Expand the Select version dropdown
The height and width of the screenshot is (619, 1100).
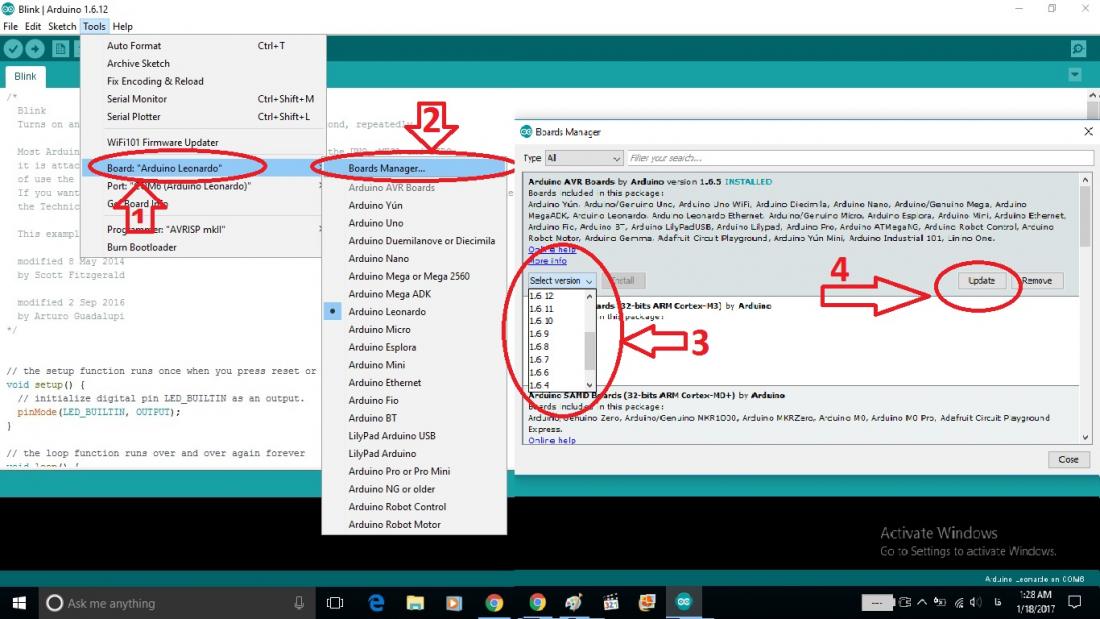561,281
